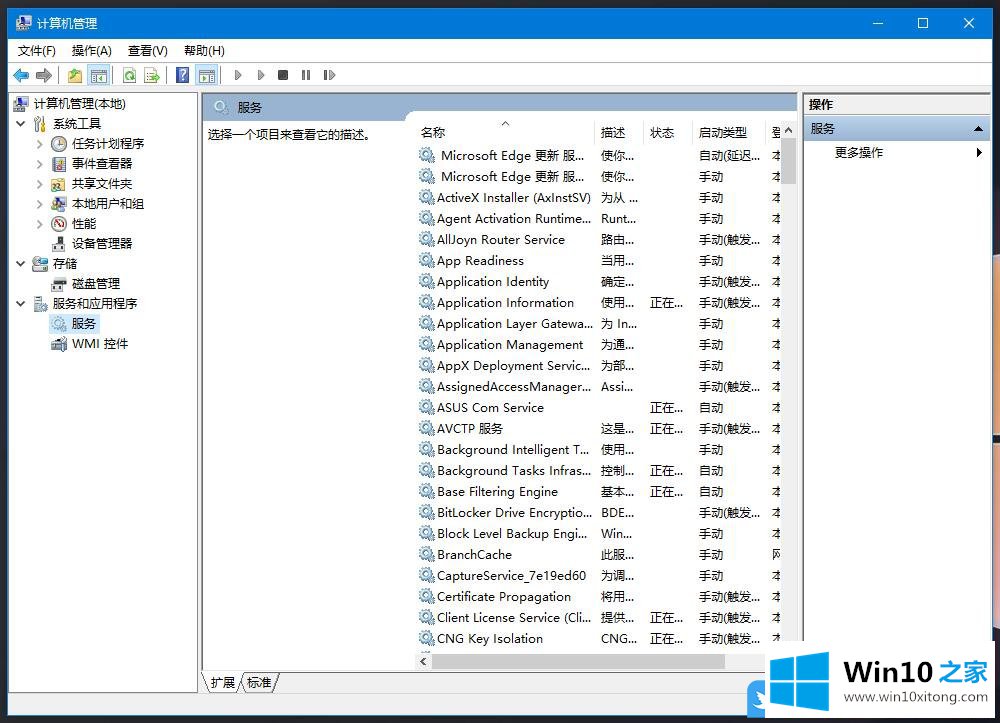Image resolution: width=1000 pixels, height=723 pixels.
Task: Switch to the 扩展 tab
Action: [x=223, y=683]
